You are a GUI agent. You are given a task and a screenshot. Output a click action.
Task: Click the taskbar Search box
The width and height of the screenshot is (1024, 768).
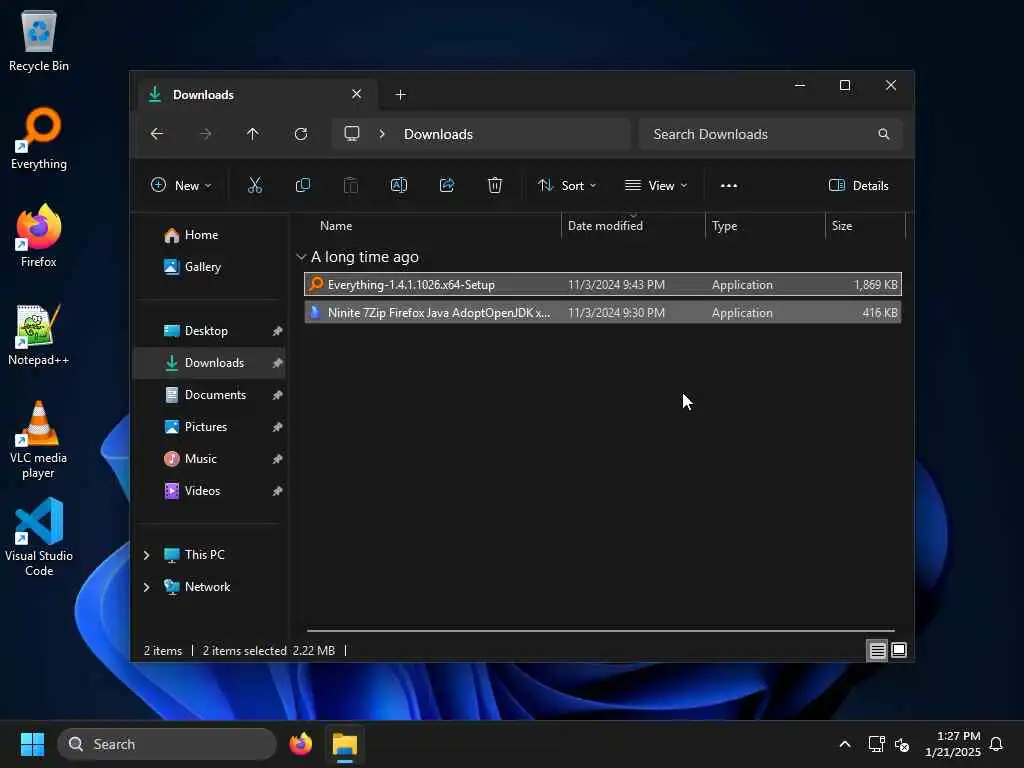pyautogui.click(x=167, y=744)
